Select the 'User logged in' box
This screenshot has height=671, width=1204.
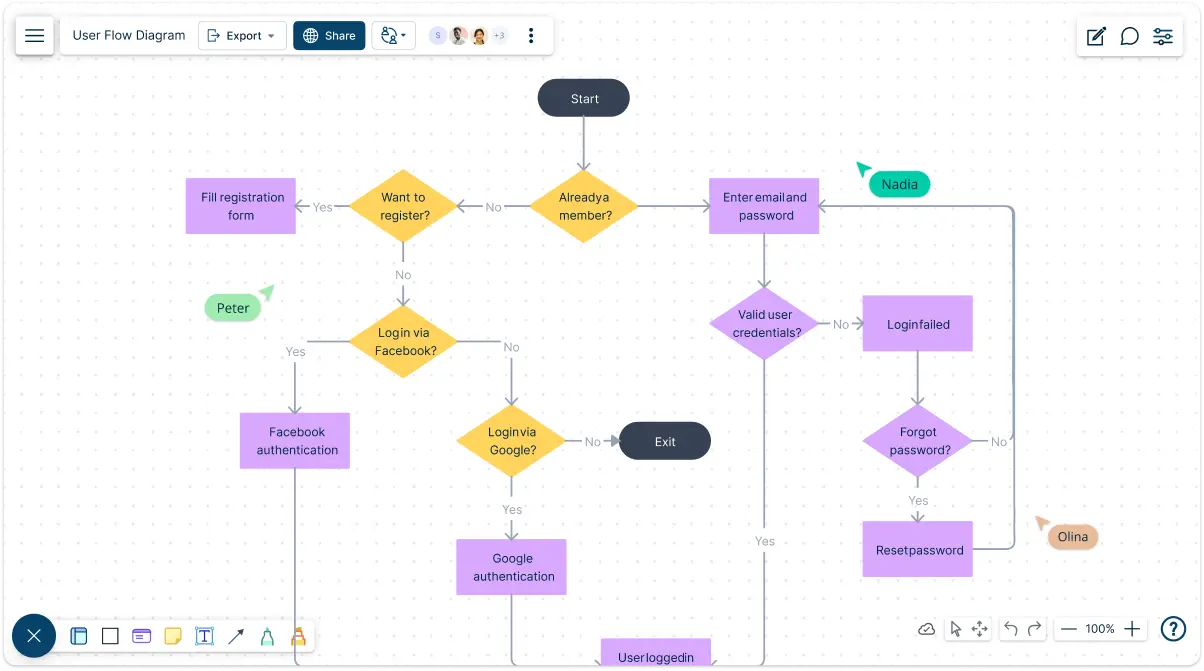655,653
